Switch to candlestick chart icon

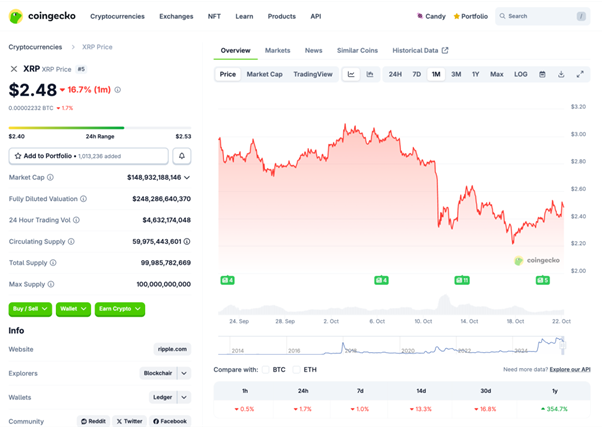370,74
